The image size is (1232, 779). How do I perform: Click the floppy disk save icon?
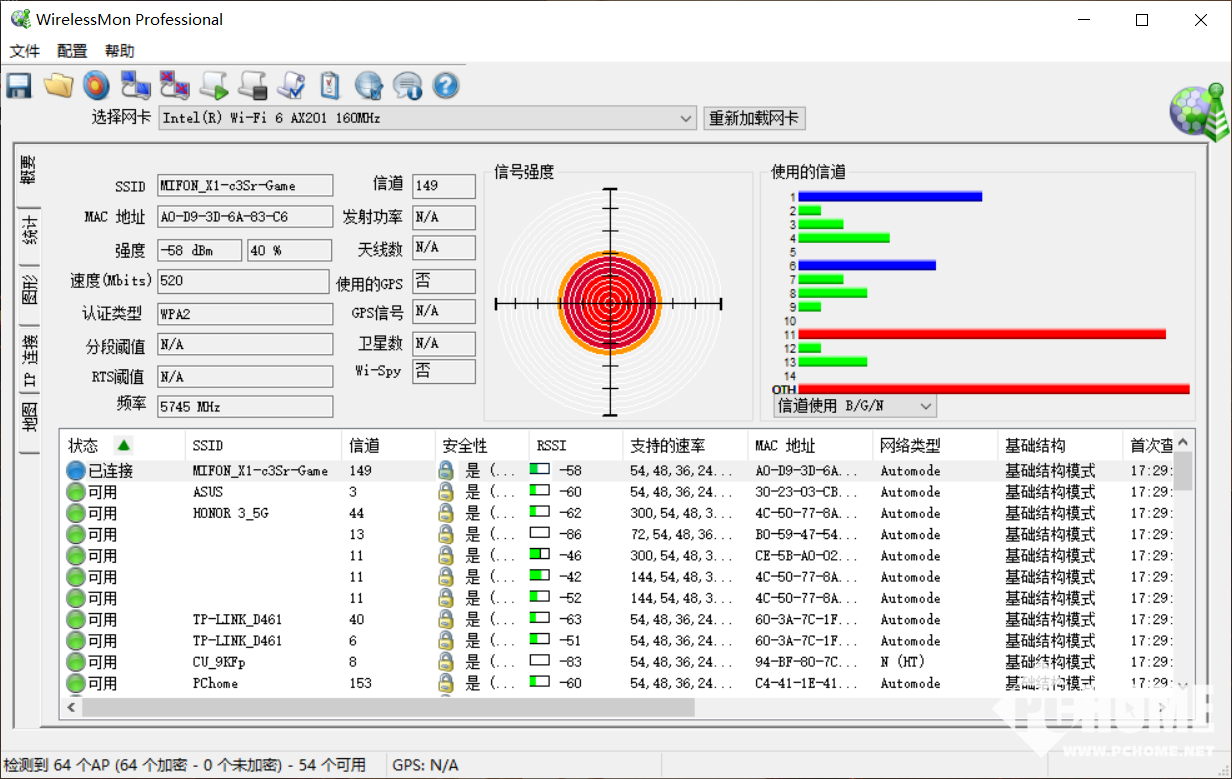[19, 86]
